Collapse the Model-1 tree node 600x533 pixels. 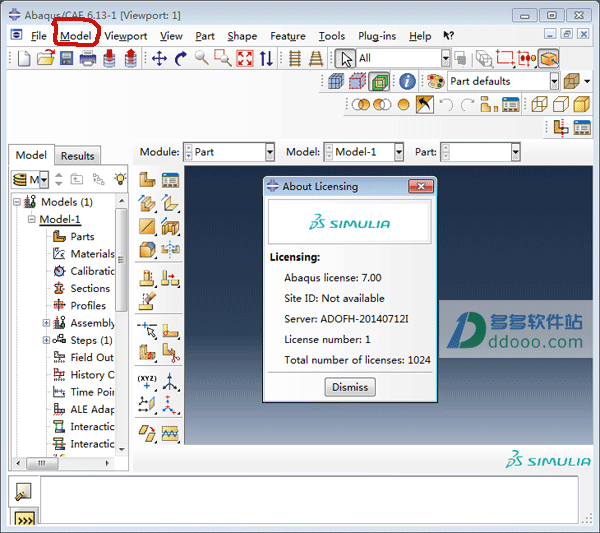click(x=32, y=219)
